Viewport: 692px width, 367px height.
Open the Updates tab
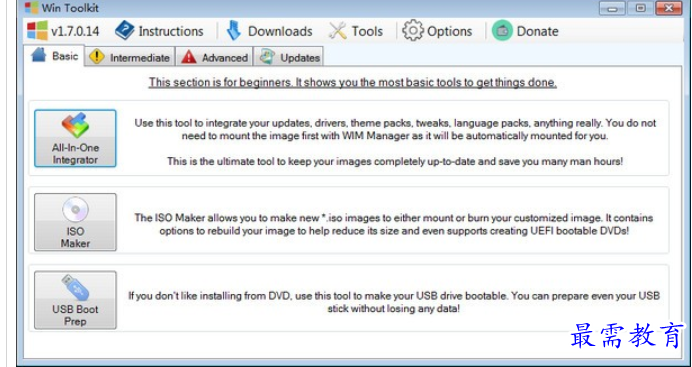[x=288, y=57]
